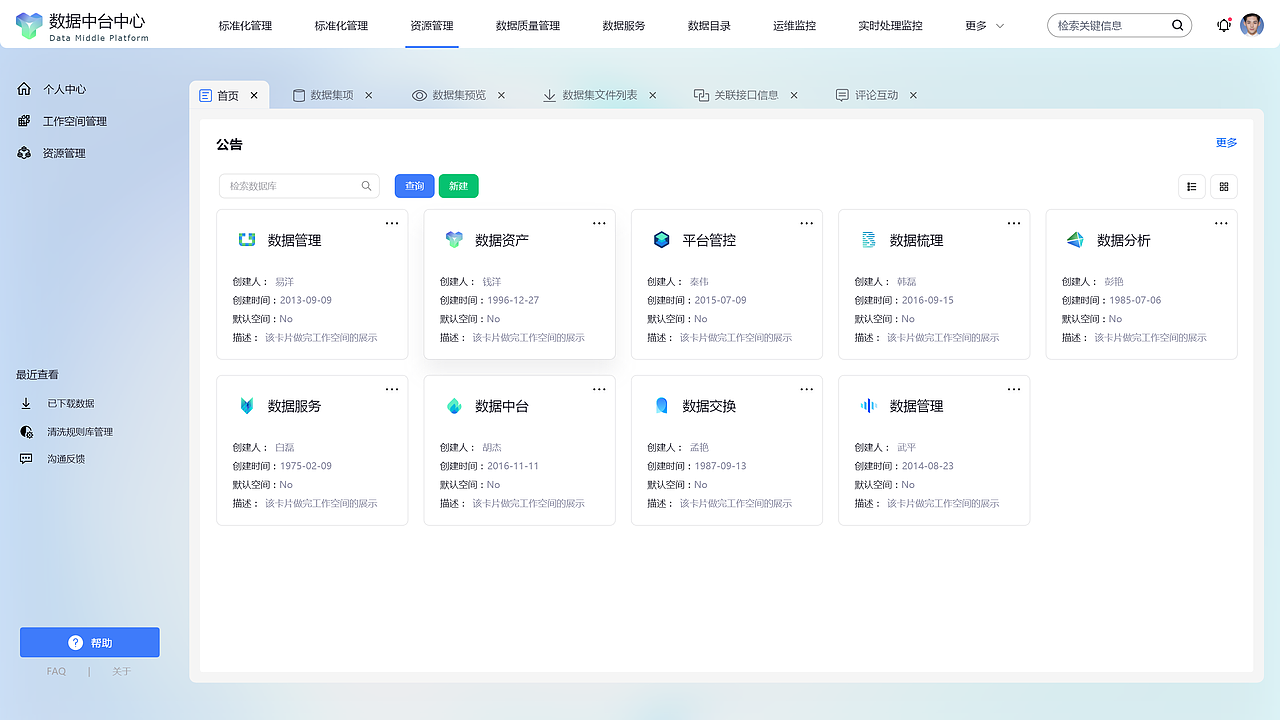The image size is (1280, 720).
Task: Open the more menu on the 平台管控 card
Action: point(806,223)
